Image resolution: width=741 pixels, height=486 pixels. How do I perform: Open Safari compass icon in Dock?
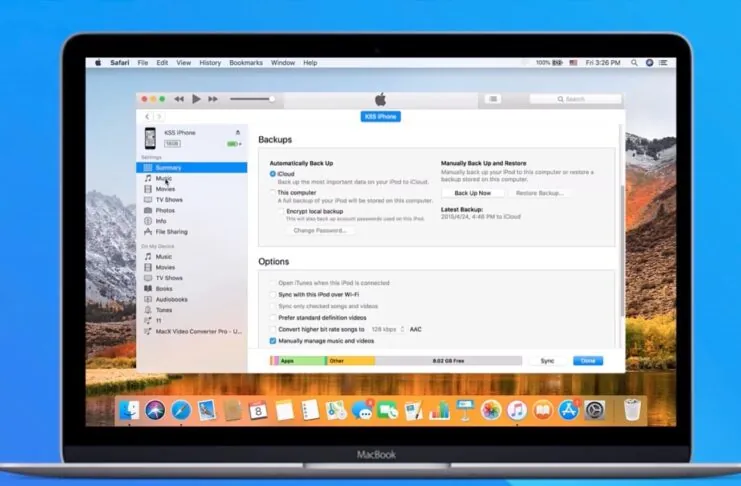[181, 410]
